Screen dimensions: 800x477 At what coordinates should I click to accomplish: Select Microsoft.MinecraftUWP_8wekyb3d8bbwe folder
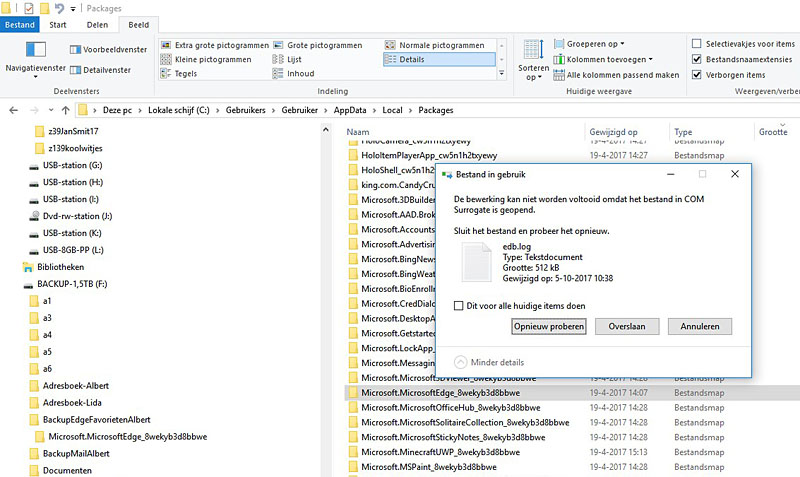(440, 452)
